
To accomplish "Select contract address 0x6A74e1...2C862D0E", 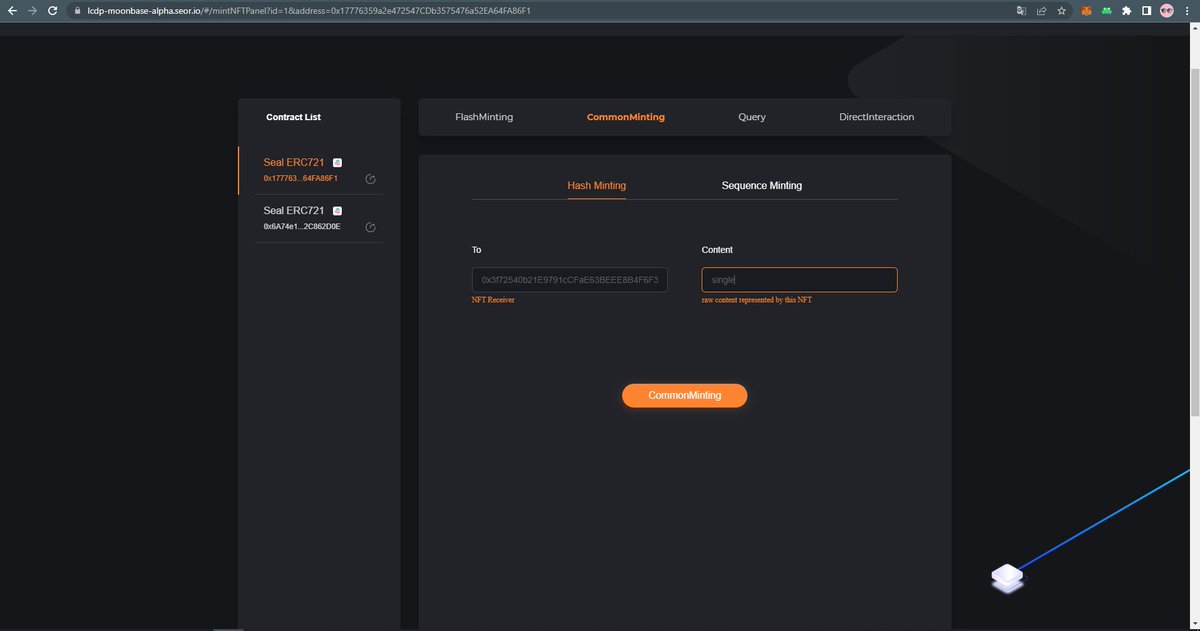I will [301, 227].
